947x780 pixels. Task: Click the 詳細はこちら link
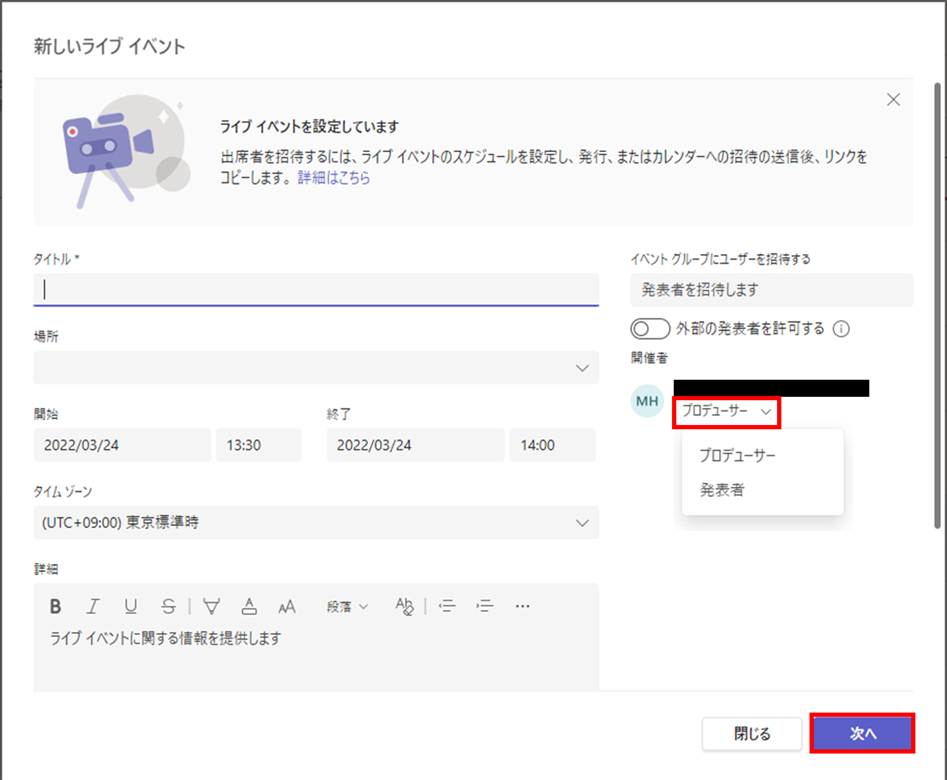tap(333, 178)
